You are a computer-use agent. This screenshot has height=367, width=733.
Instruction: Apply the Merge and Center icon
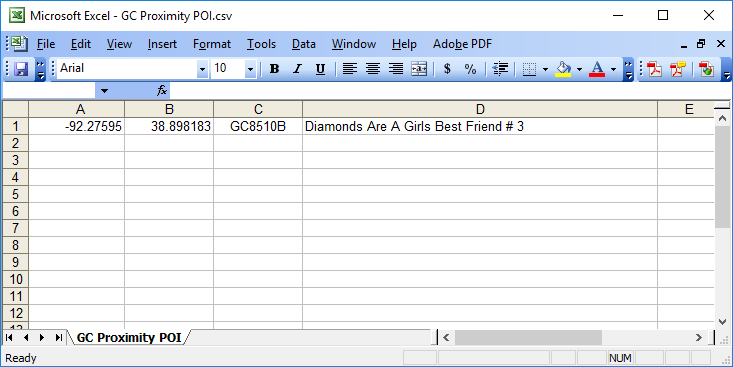pyautogui.click(x=419, y=69)
